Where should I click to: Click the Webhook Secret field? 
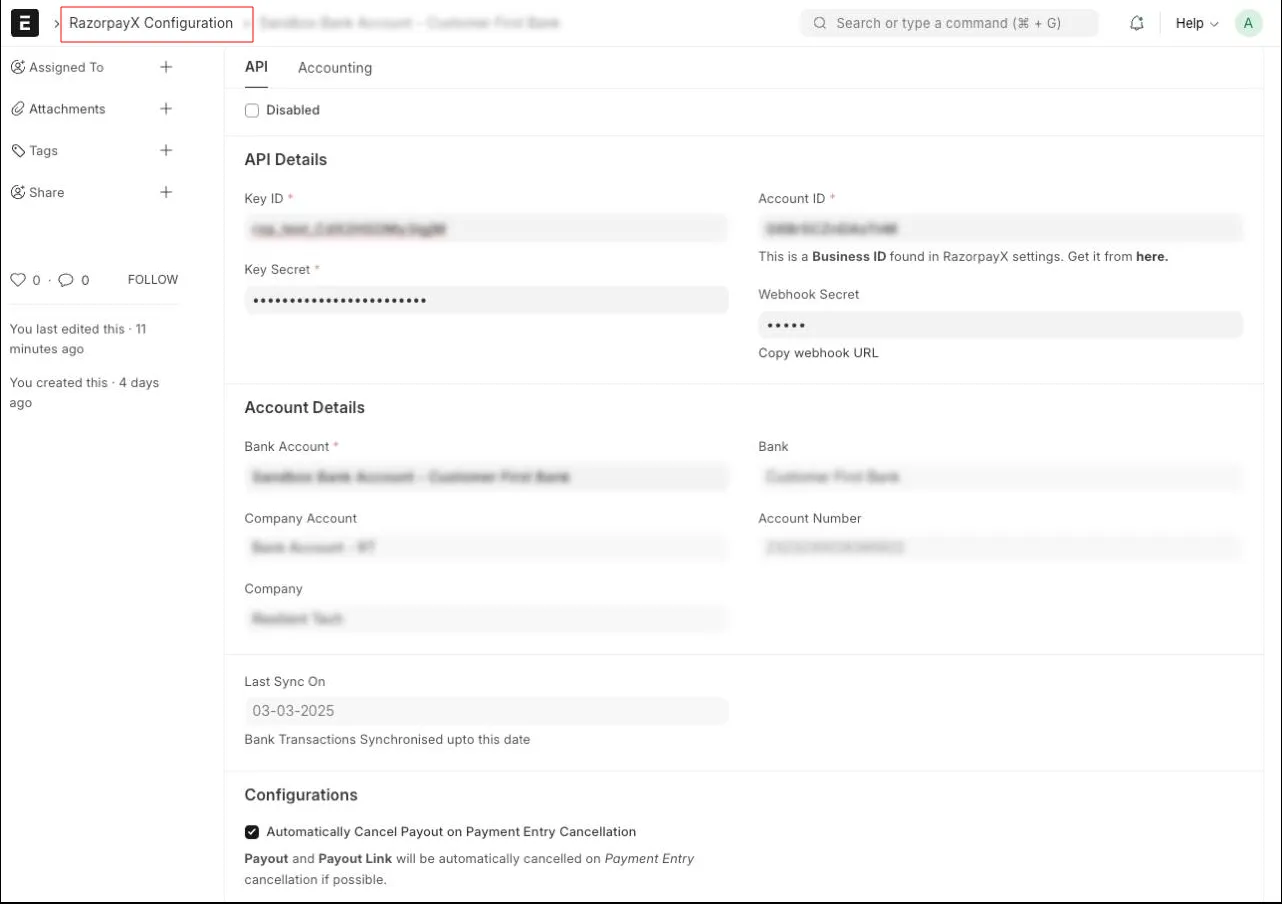1000,325
